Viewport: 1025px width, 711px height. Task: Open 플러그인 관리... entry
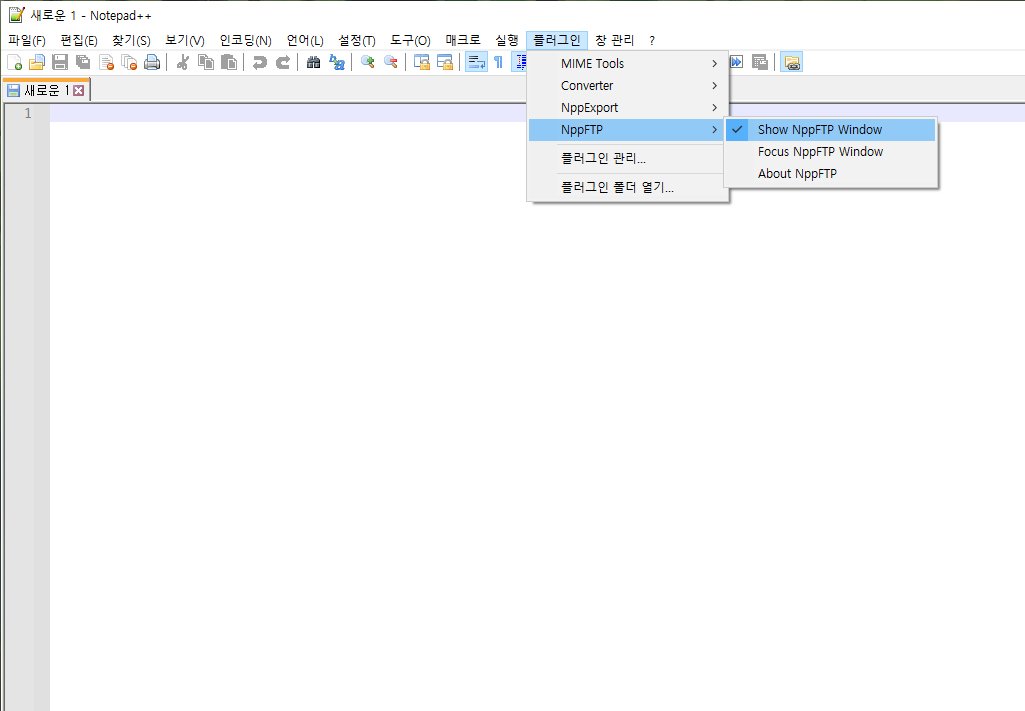click(628, 159)
